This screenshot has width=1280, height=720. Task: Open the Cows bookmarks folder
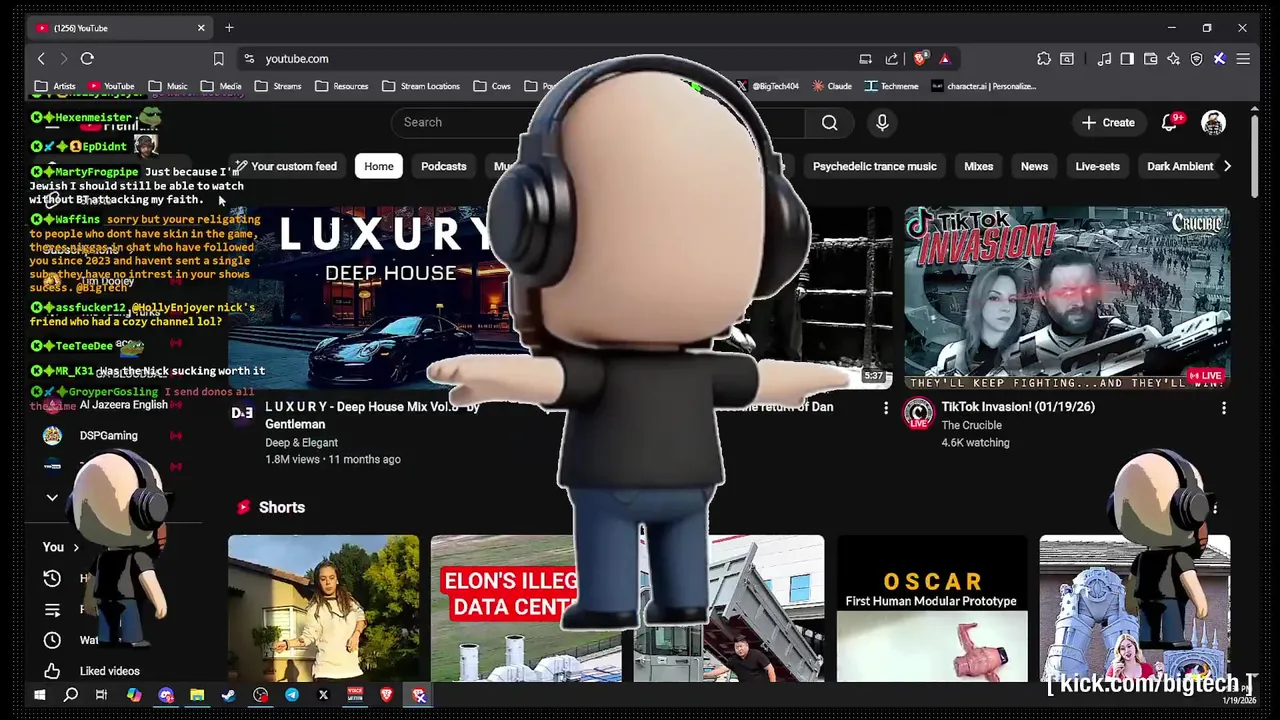pos(491,86)
